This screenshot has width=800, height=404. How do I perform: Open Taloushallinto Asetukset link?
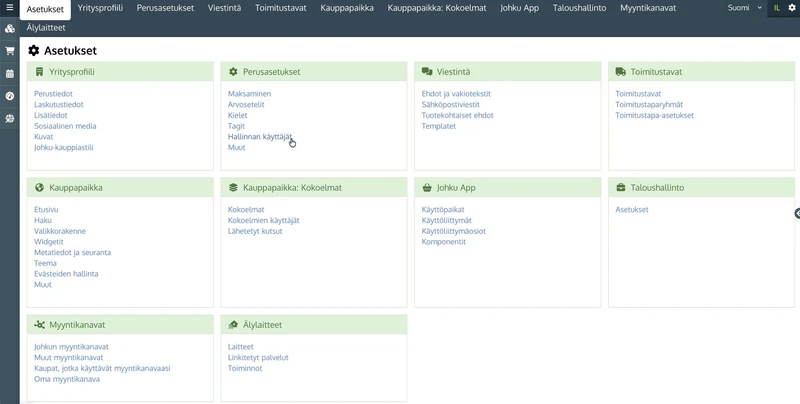click(x=632, y=210)
